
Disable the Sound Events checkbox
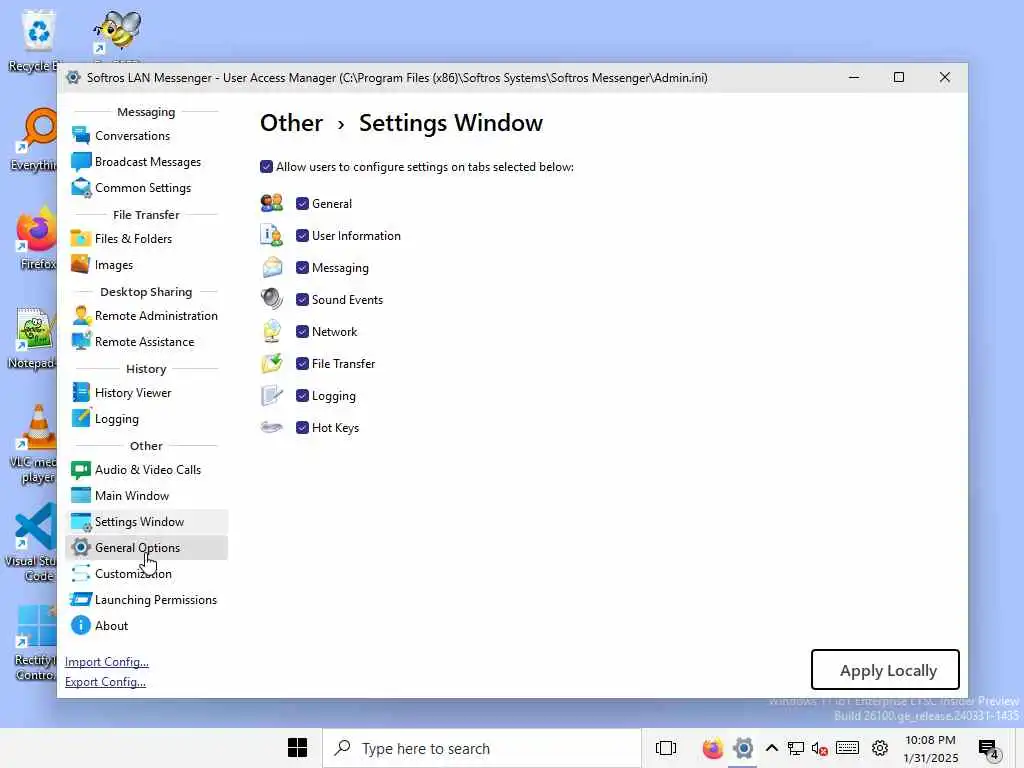point(302,299)
